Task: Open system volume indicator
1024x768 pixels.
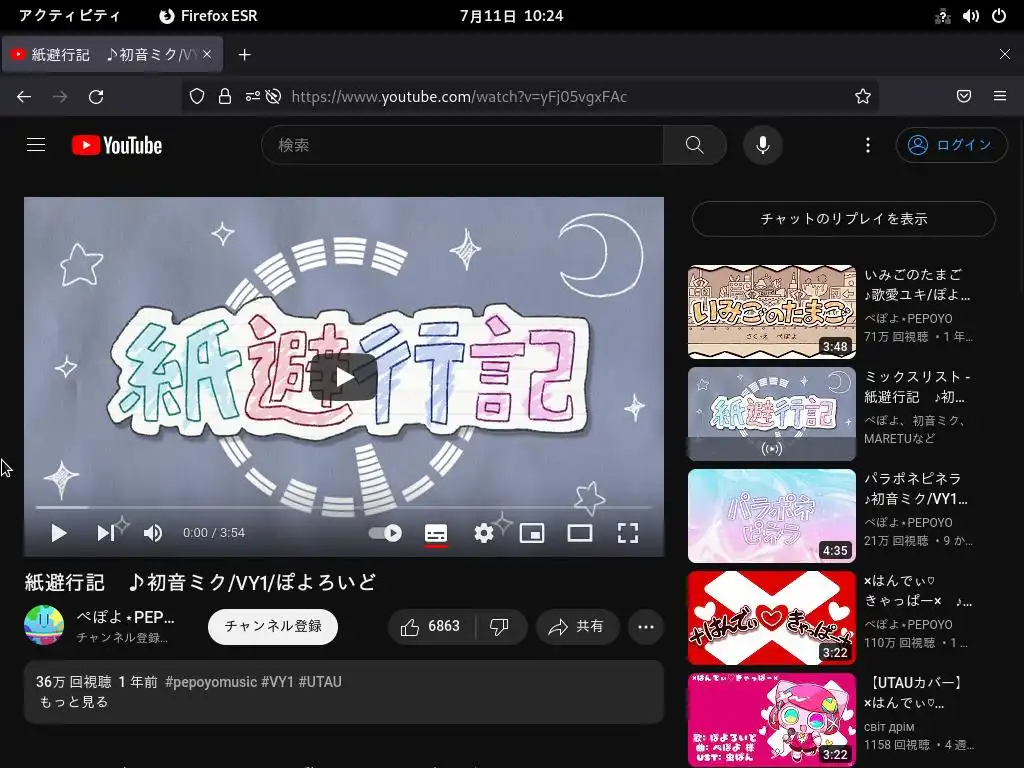Action: [970, 16]
